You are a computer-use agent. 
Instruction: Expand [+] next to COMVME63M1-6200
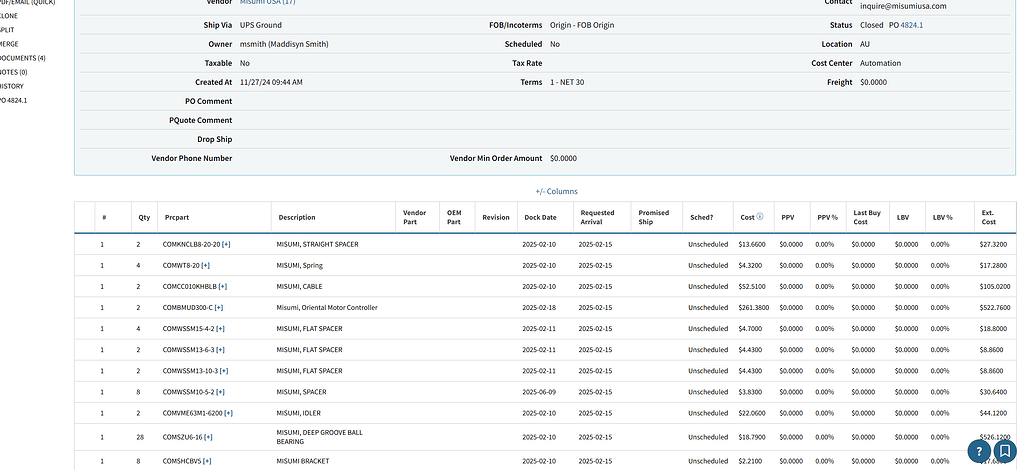tap(228, 413)
